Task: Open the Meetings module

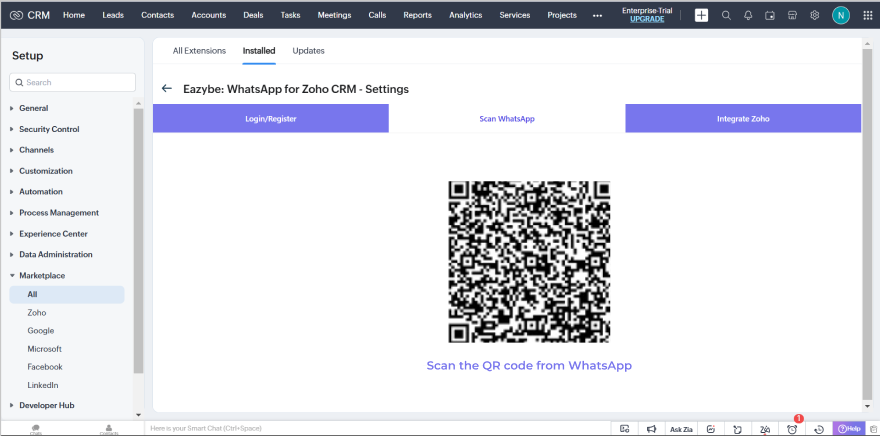Action: pyautogui.click(x=334, y=15)
